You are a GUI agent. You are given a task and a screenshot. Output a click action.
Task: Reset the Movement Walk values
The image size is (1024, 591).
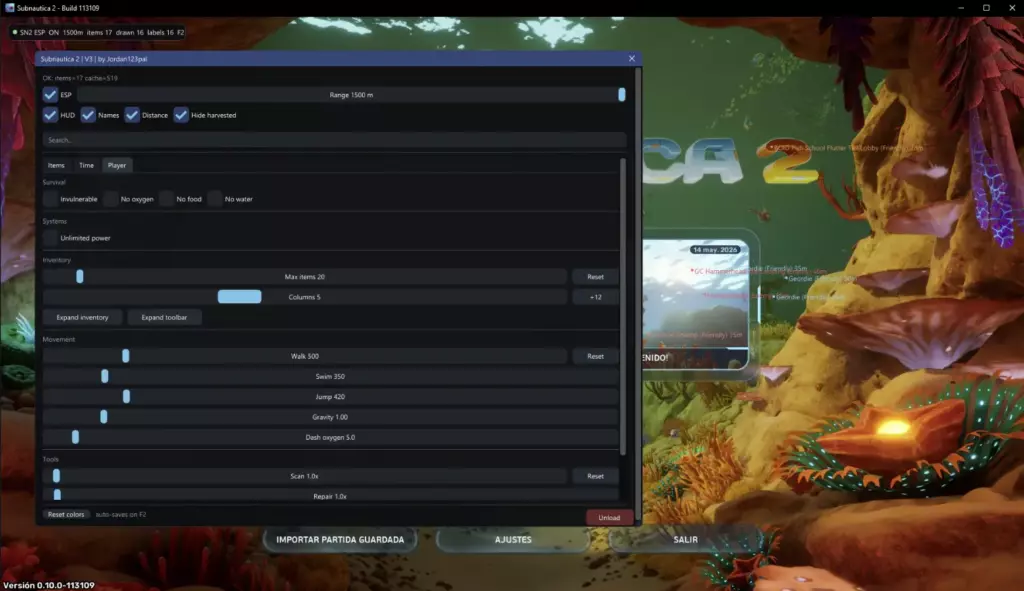tap(595, 356)
